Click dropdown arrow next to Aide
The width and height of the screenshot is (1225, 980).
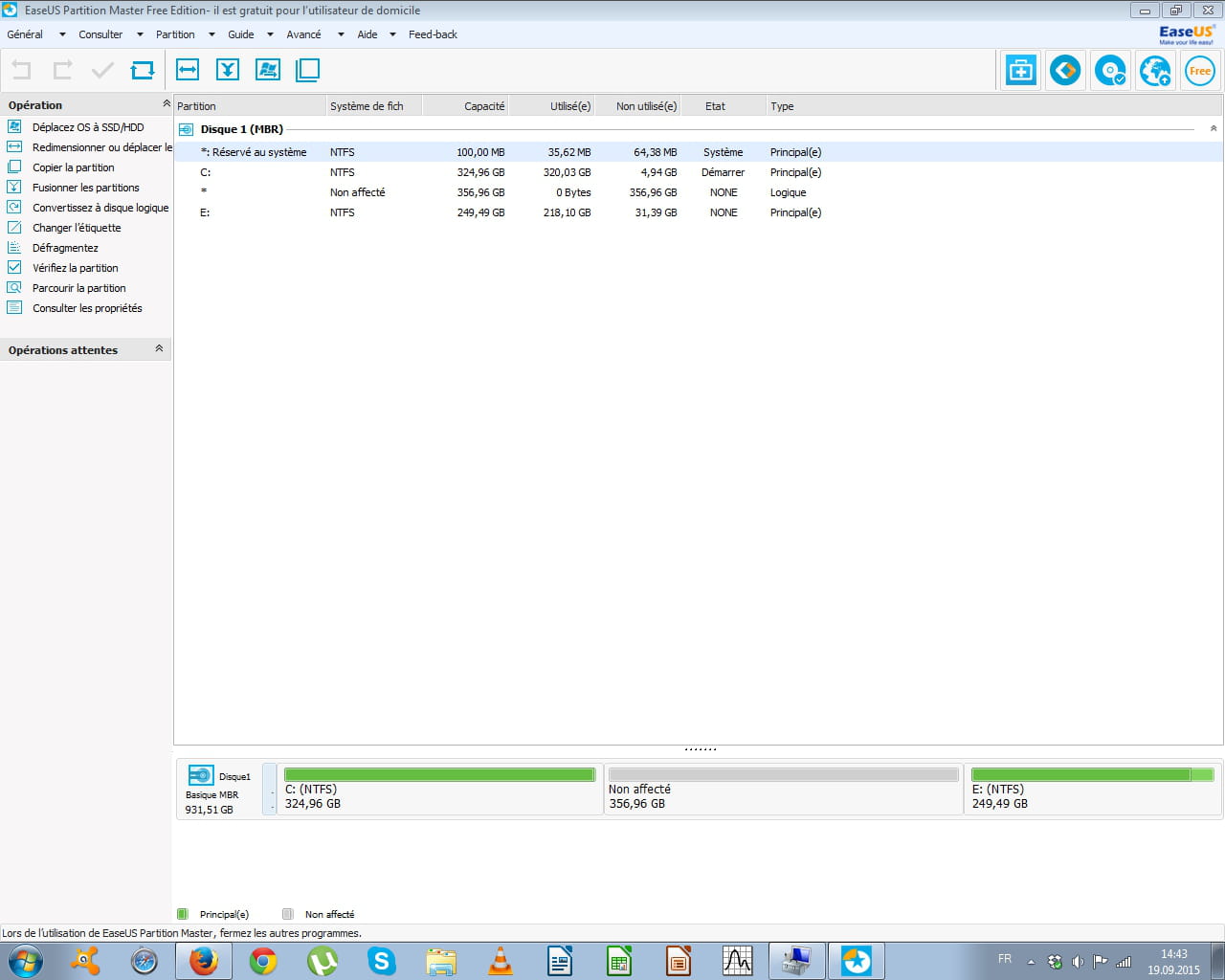coord(392,35)
